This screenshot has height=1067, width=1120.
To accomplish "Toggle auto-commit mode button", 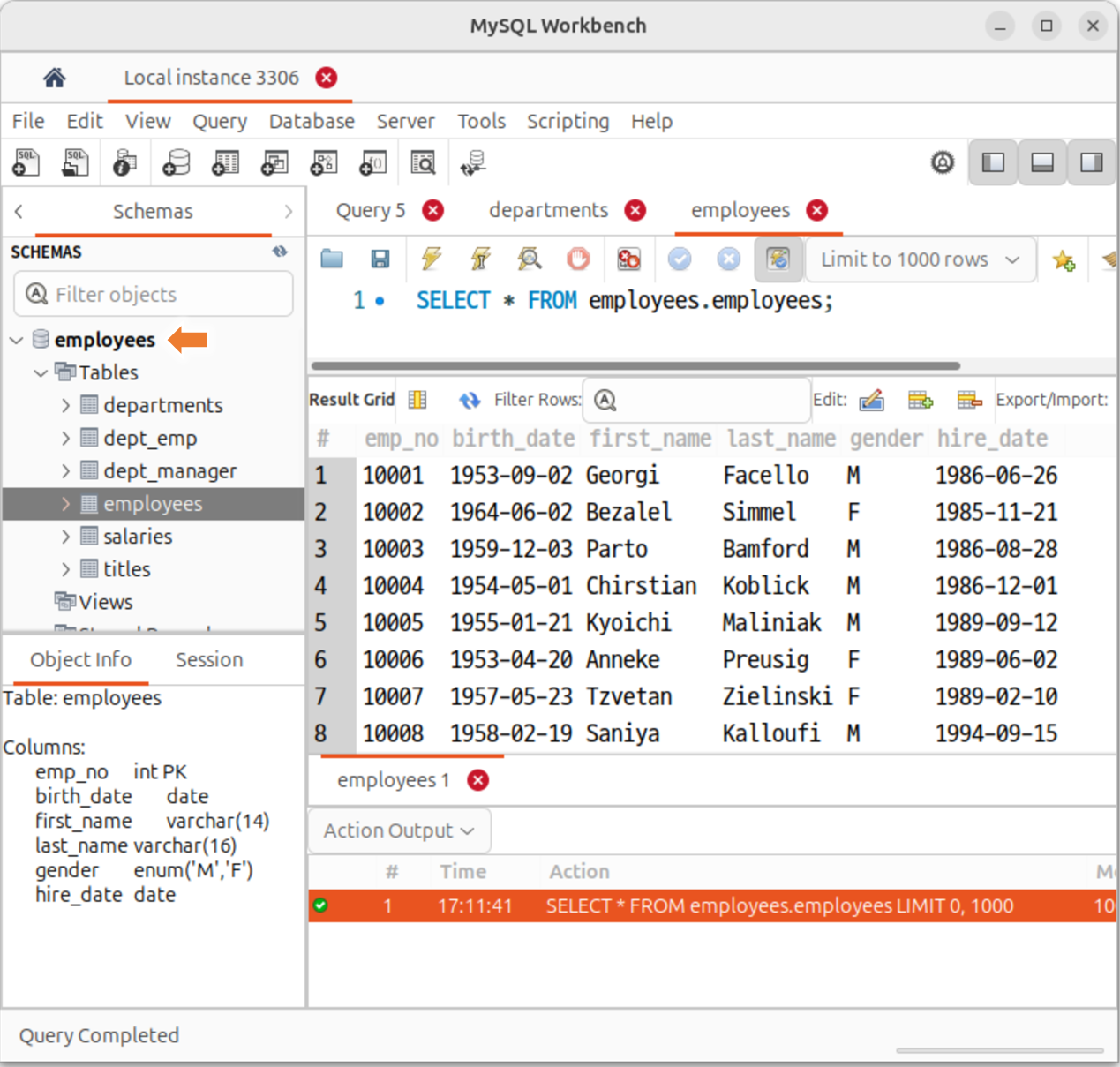I will 778,259.
